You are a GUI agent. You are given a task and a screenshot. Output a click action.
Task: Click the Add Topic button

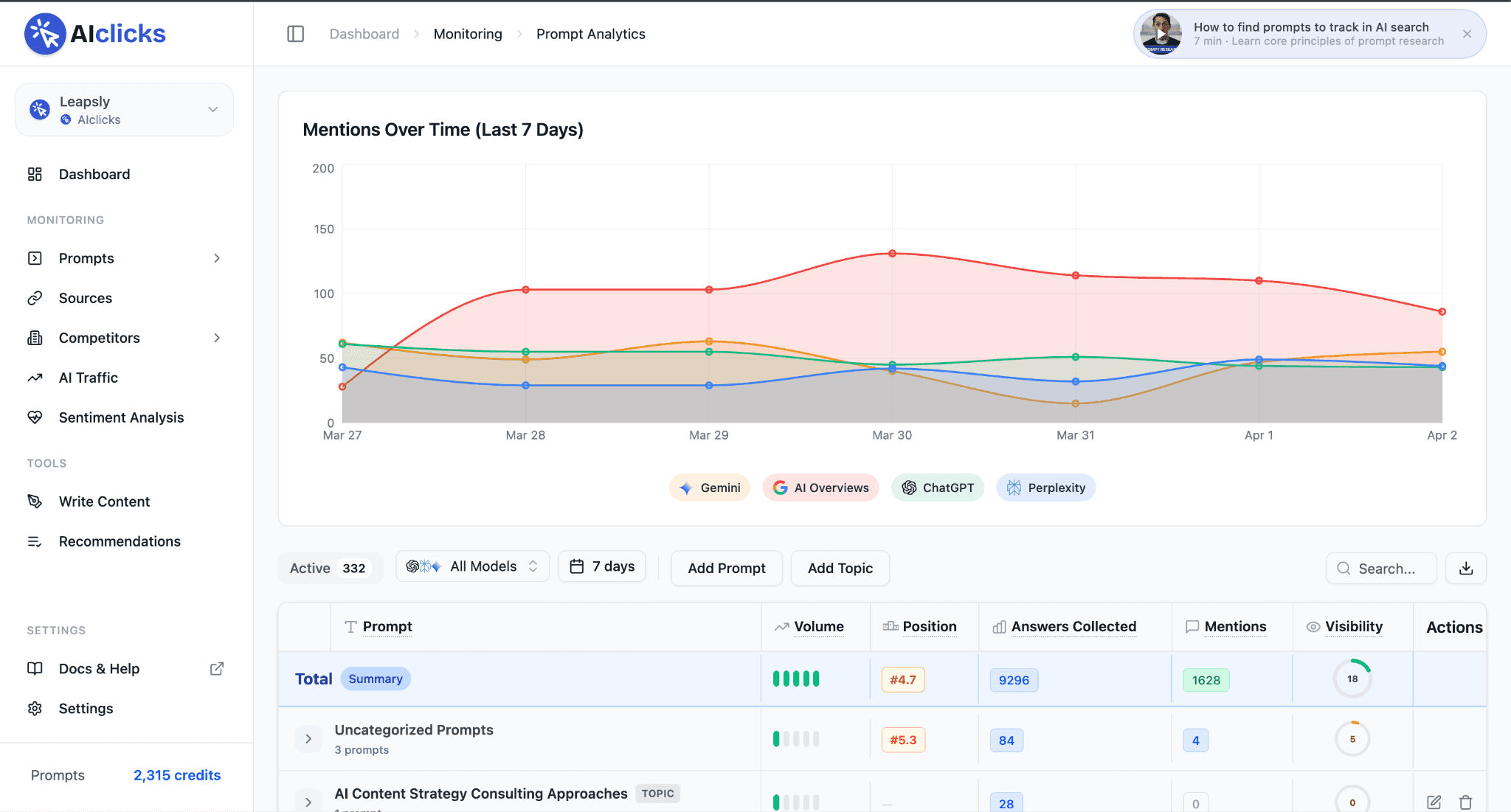pos(840,568)
